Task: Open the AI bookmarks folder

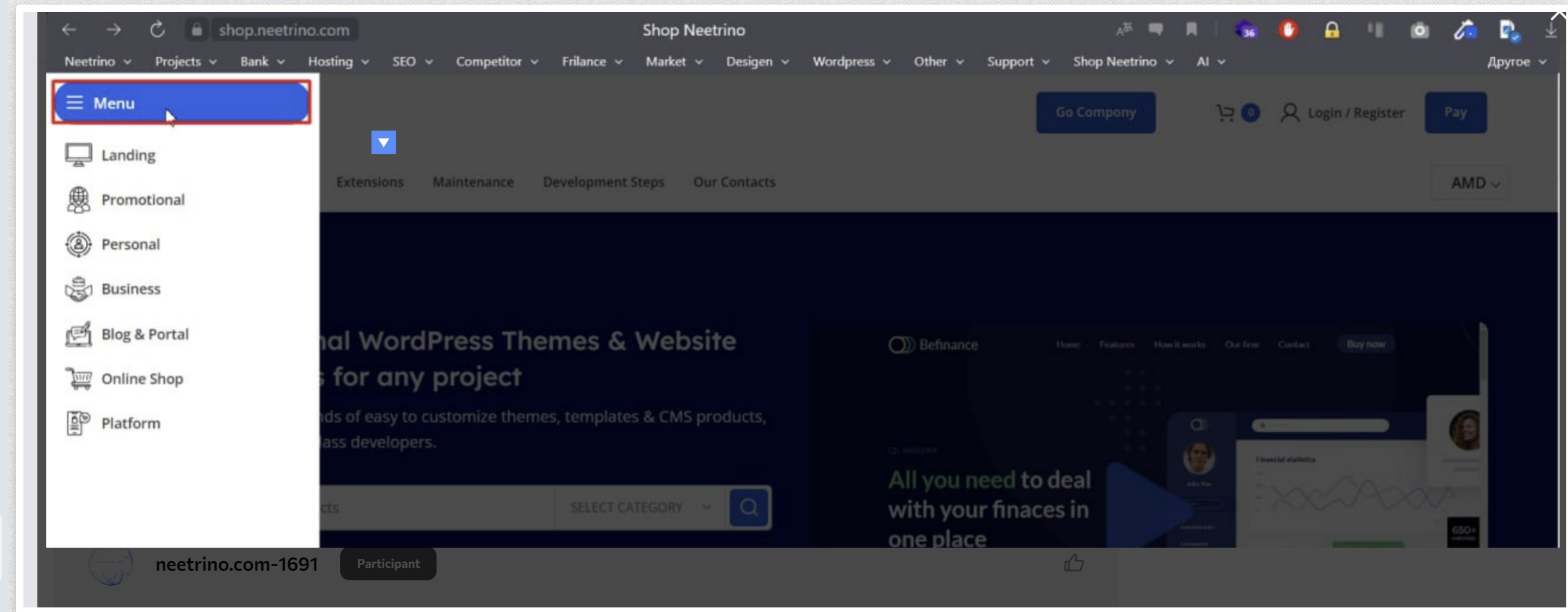Action: (1210, 62)
